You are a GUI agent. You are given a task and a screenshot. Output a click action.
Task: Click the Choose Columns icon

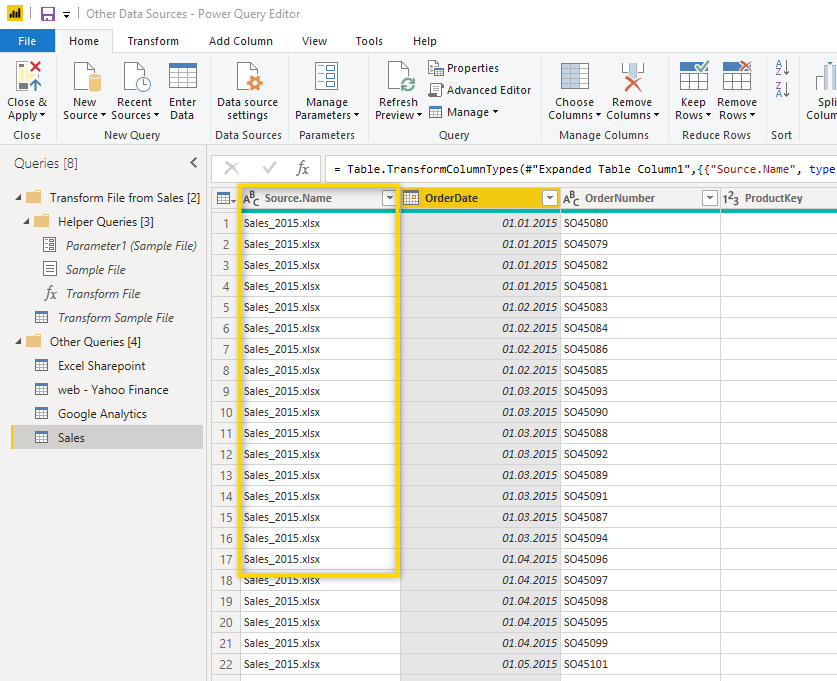pos(574,76)
